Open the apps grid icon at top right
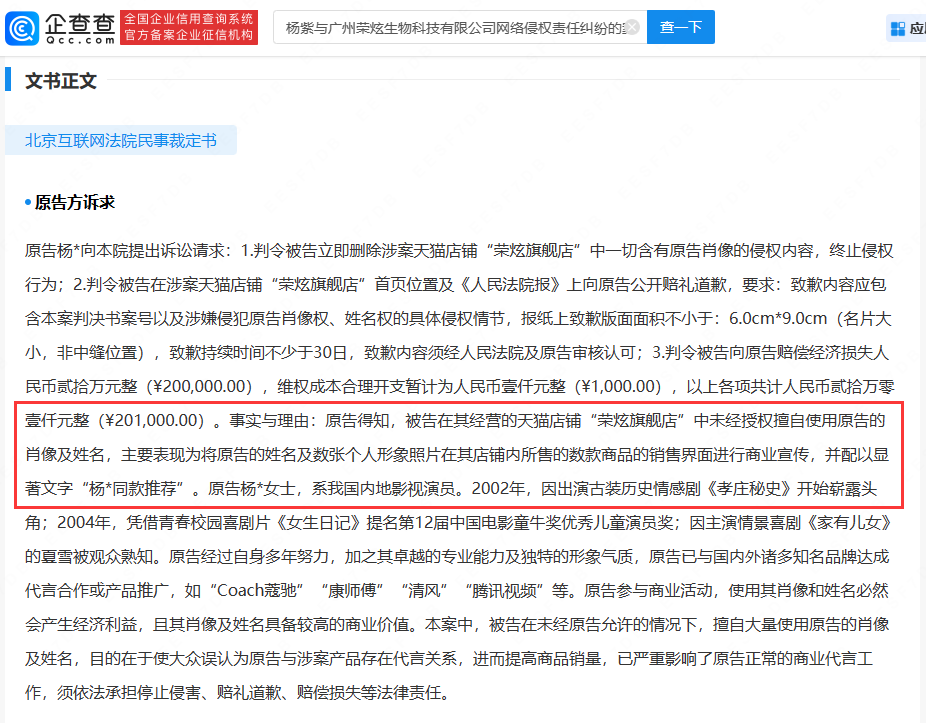This screenshot has width=926, height=723. click(898, 28)
